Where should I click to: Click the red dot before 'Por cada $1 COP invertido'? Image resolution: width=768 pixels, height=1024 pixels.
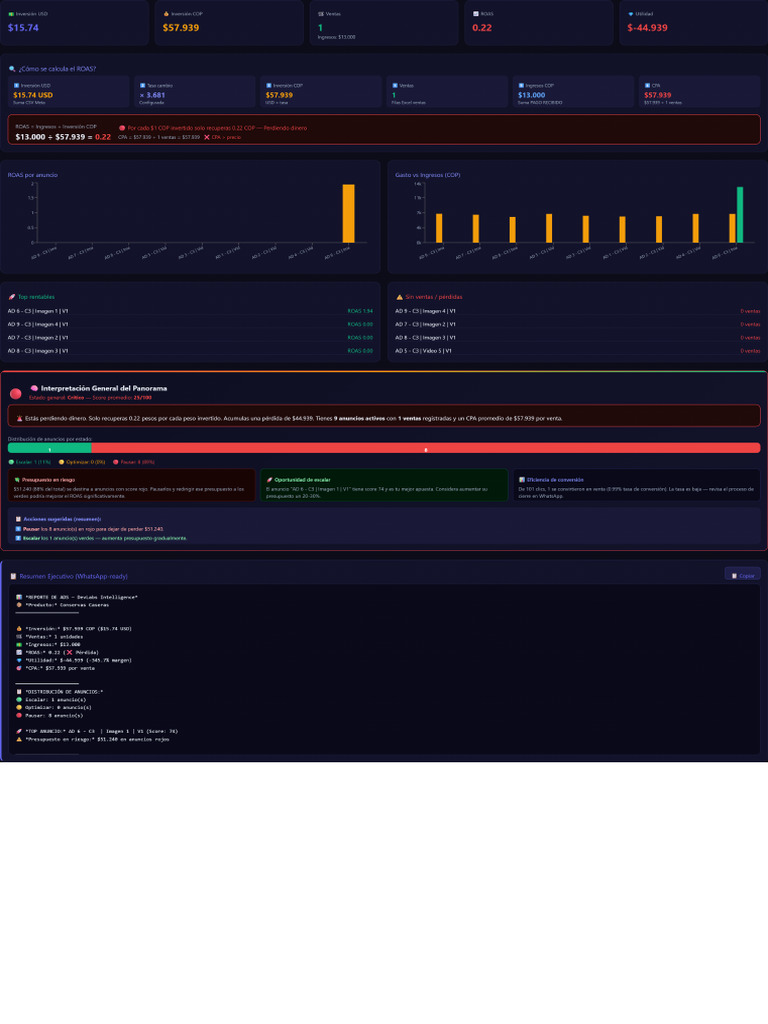[x=122, y=128]
